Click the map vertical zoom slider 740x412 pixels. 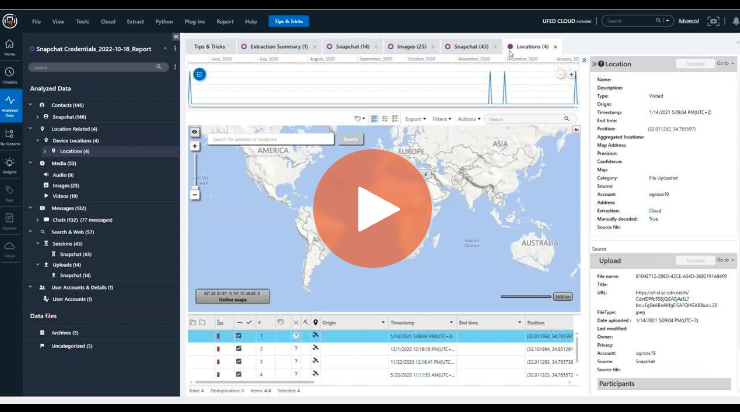pos(195,170)
